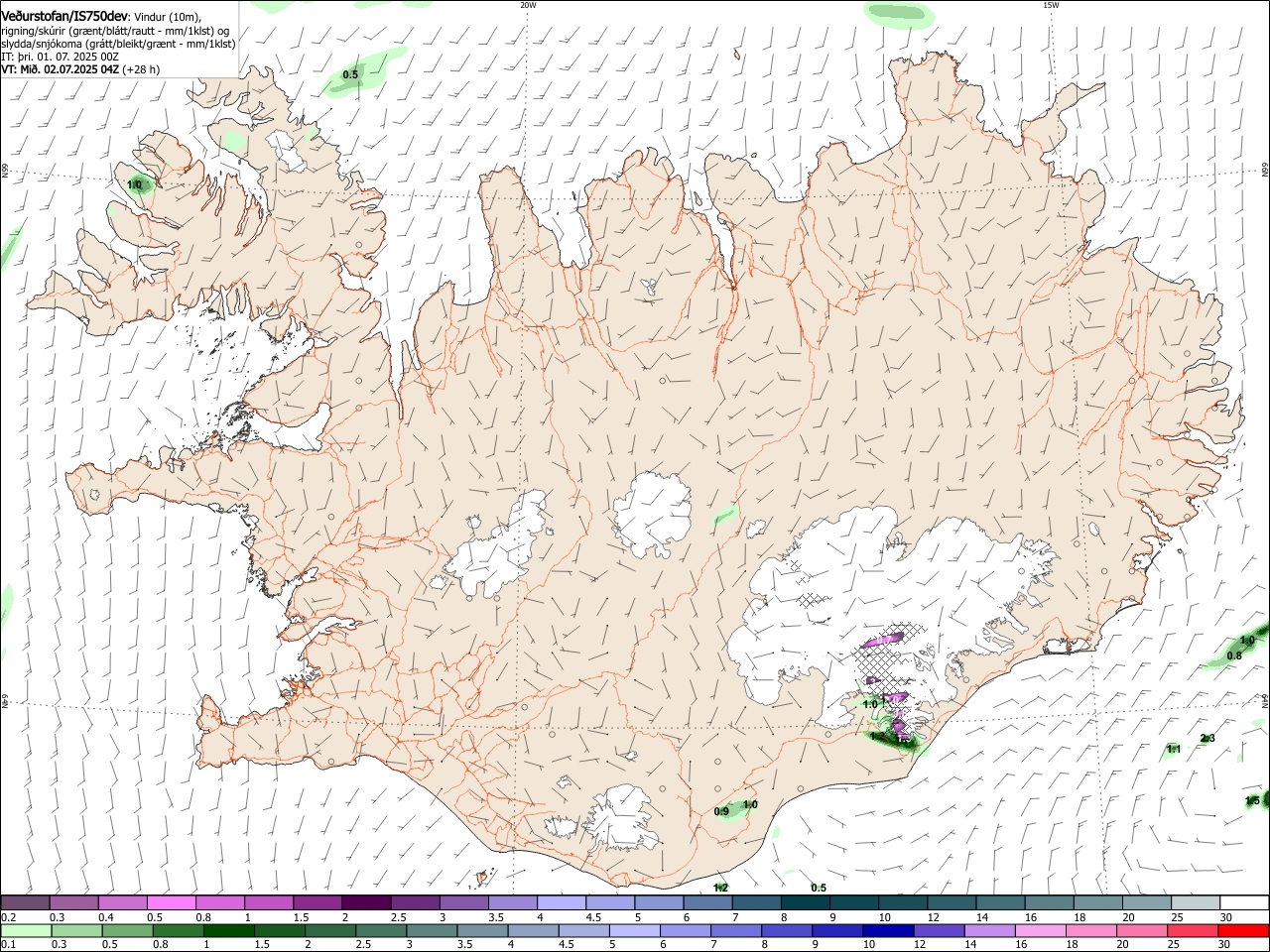Click the '1.2' rain value off south coast
The height and width of the screenshot is (952, 1270).
point(720,888)
